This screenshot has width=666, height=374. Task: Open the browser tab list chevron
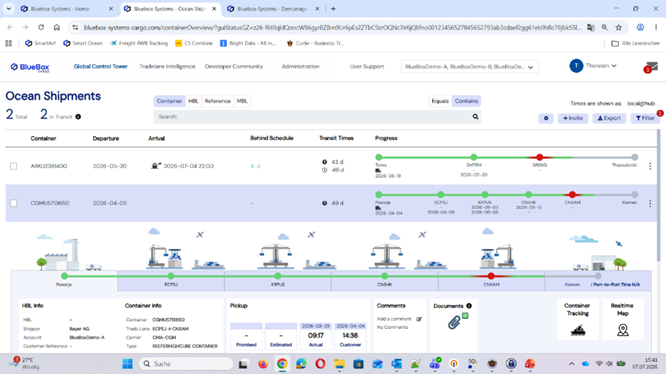click(x=8, y=8)
